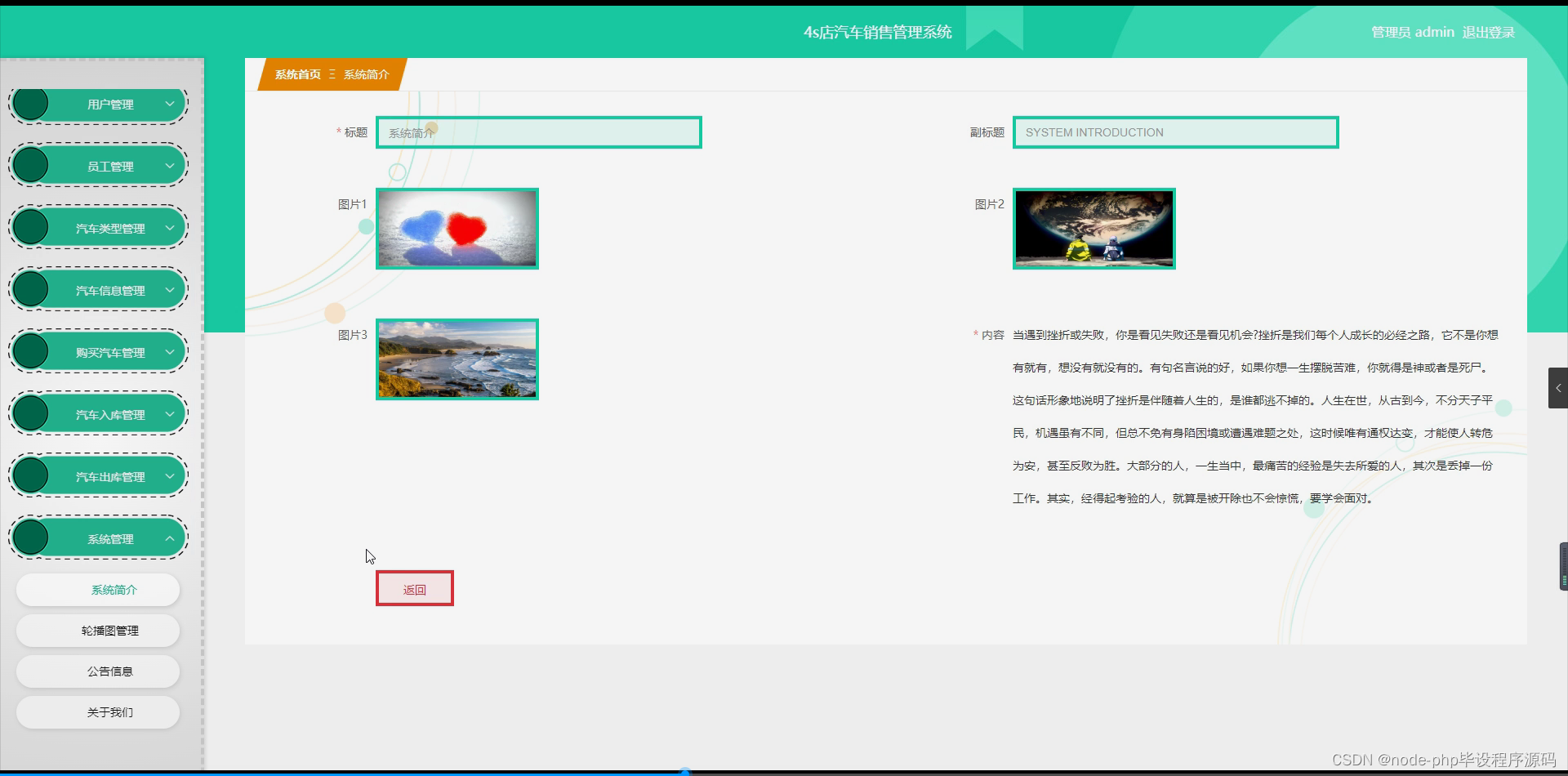Expand the 汽车类型管理 menu chevron

[170, 228]
